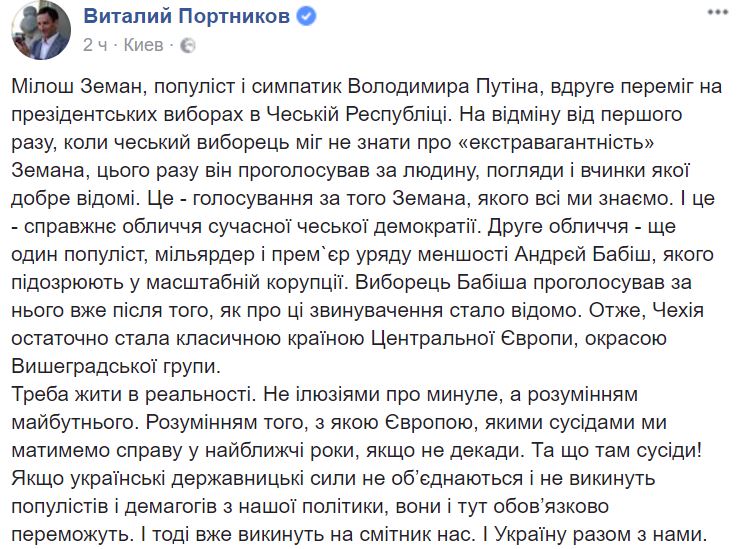The image size is (739, 549).
Task: Click the phrase 'Вишеградської групи' in the post
Action: tap(113, 366)
